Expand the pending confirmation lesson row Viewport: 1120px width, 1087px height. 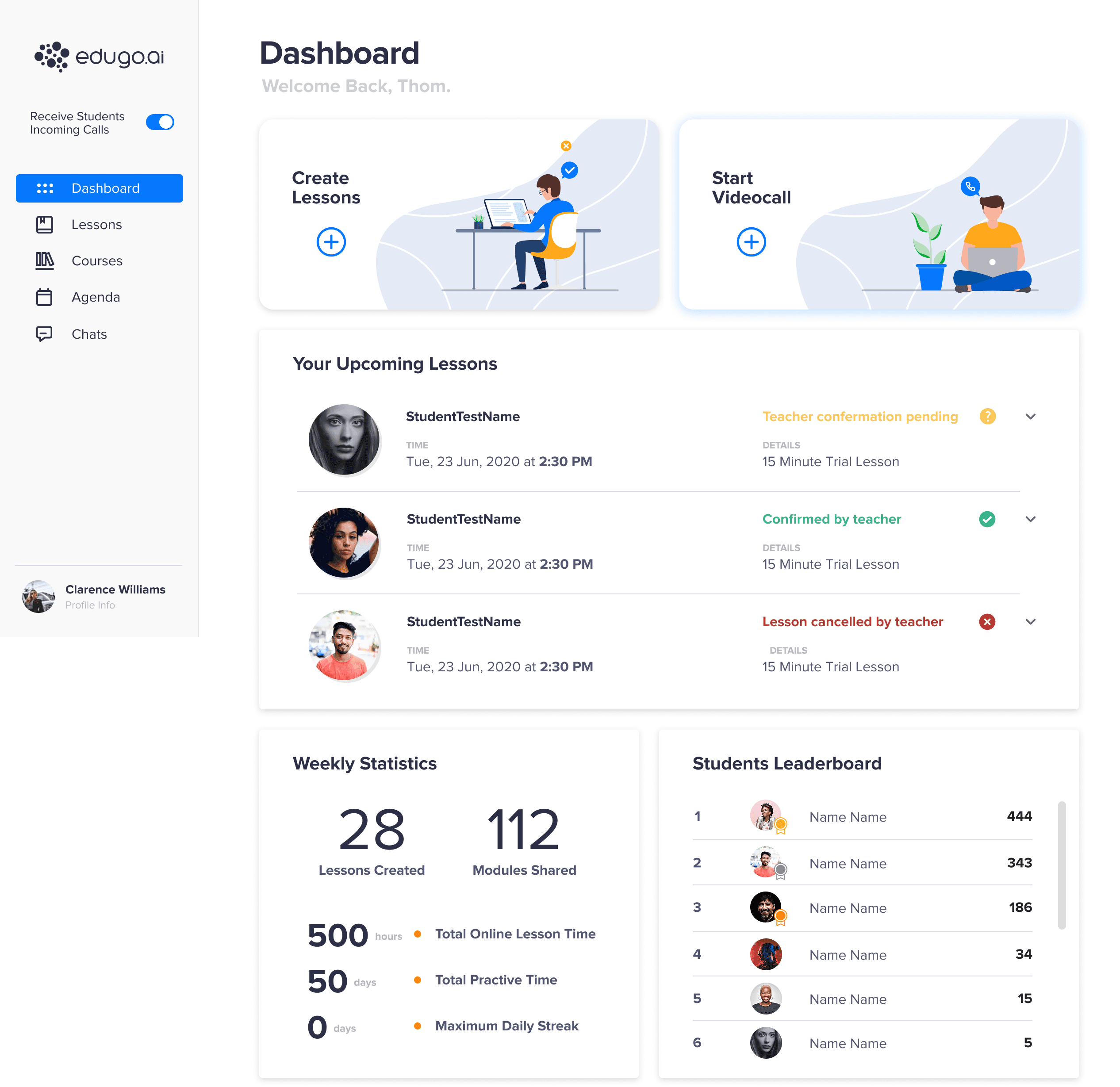pyautogui.click(x=1030, y=417)
